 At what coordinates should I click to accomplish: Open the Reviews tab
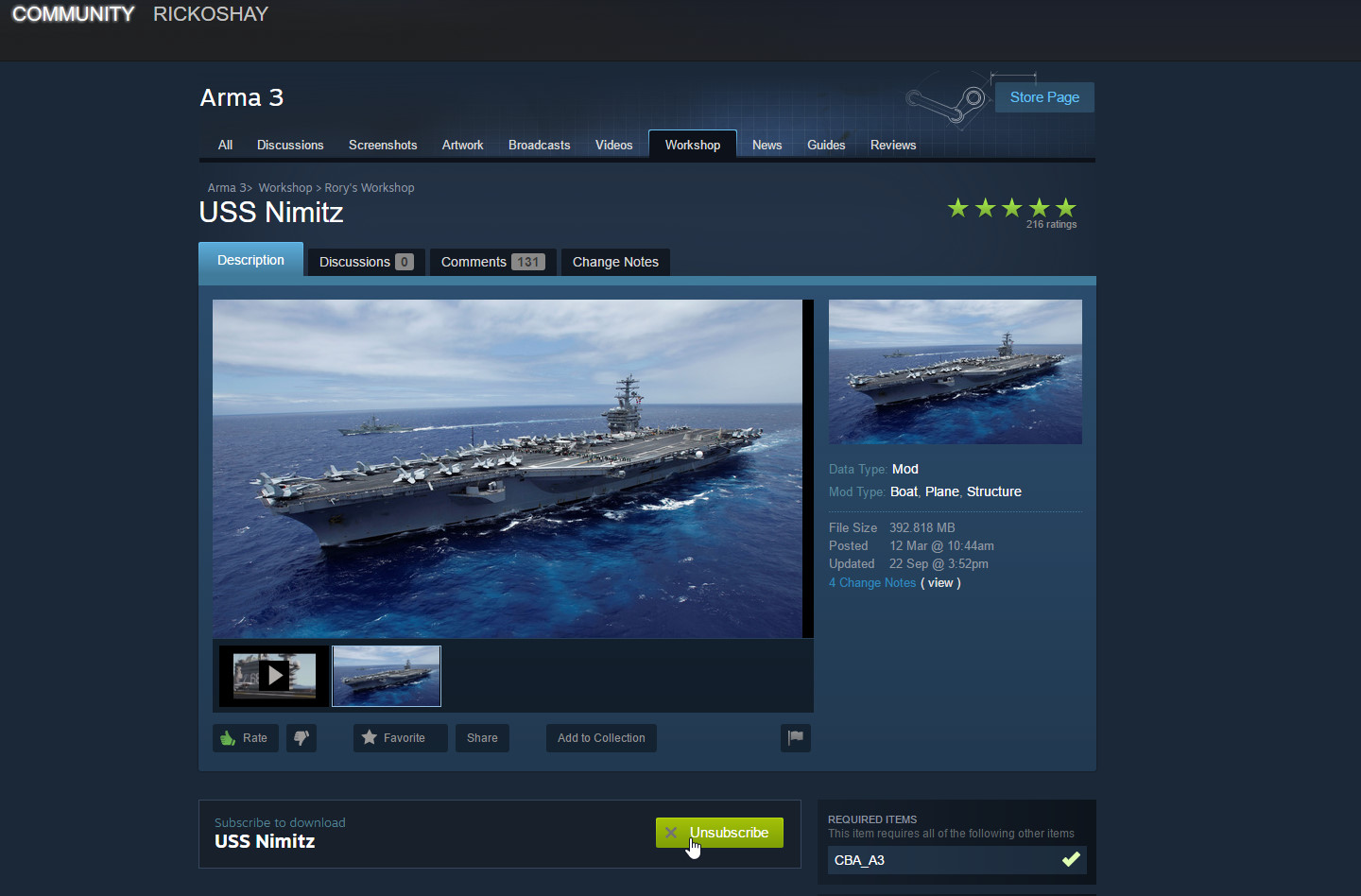pos(893,145)
